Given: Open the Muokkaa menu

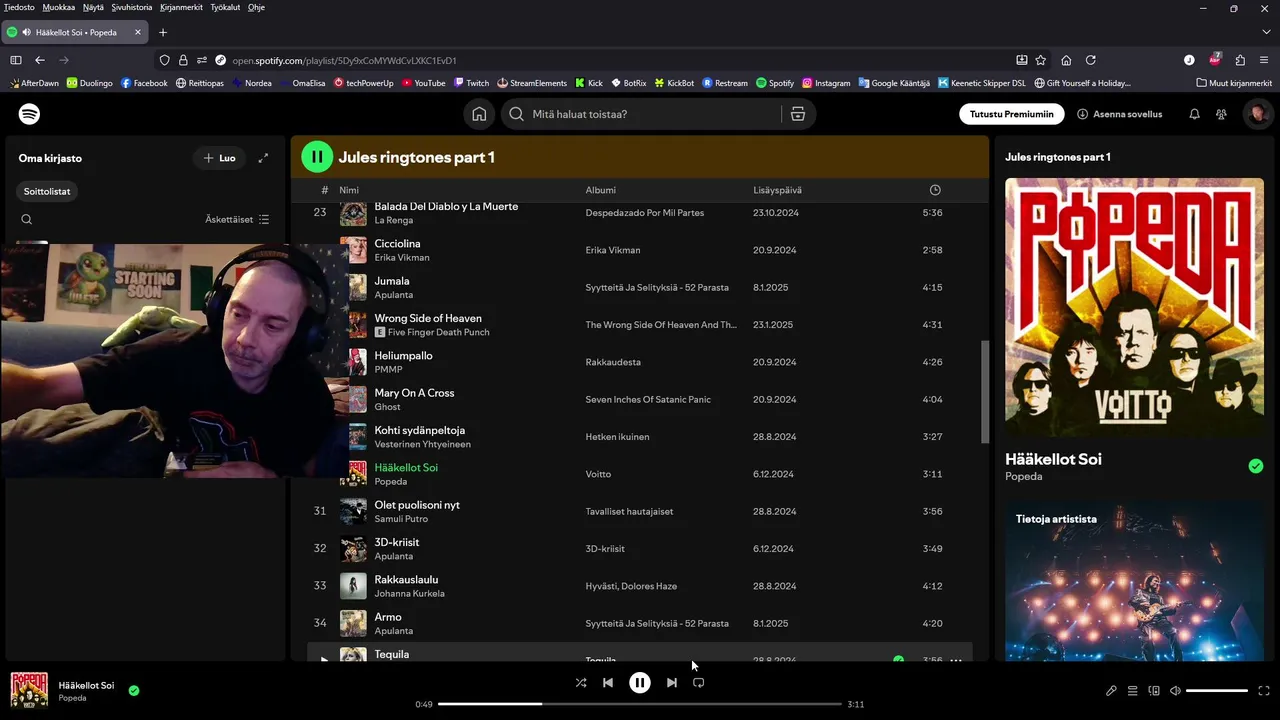Looking at the screenshot, I should tap(59, 7).
